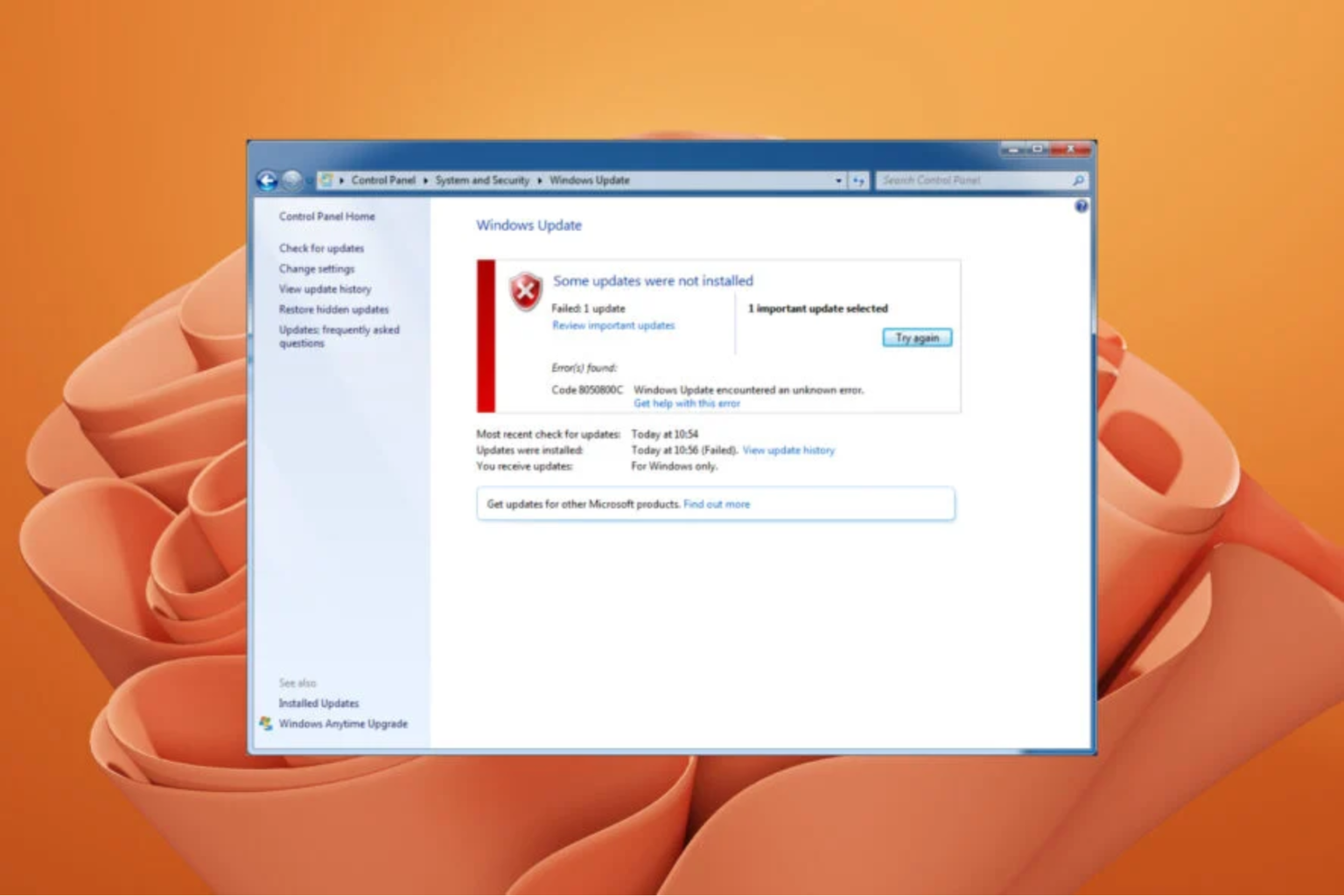1344x896 pixels.
Task: Open Review important updates link
Action: [x=612, y=325]
